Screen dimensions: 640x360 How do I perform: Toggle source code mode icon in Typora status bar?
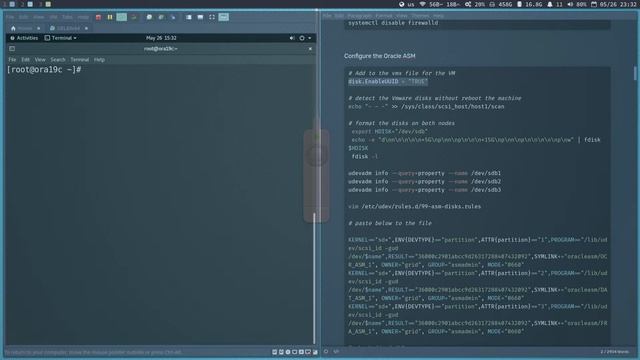(x=336, y=351)
